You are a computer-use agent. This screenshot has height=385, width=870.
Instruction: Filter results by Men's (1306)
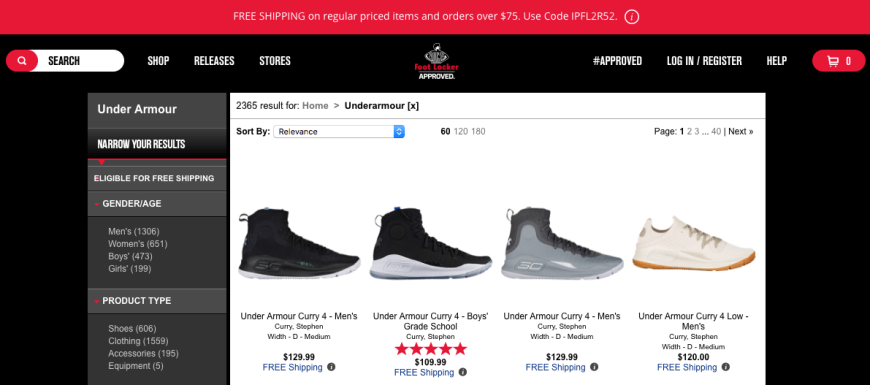click(x=134, y=231)
